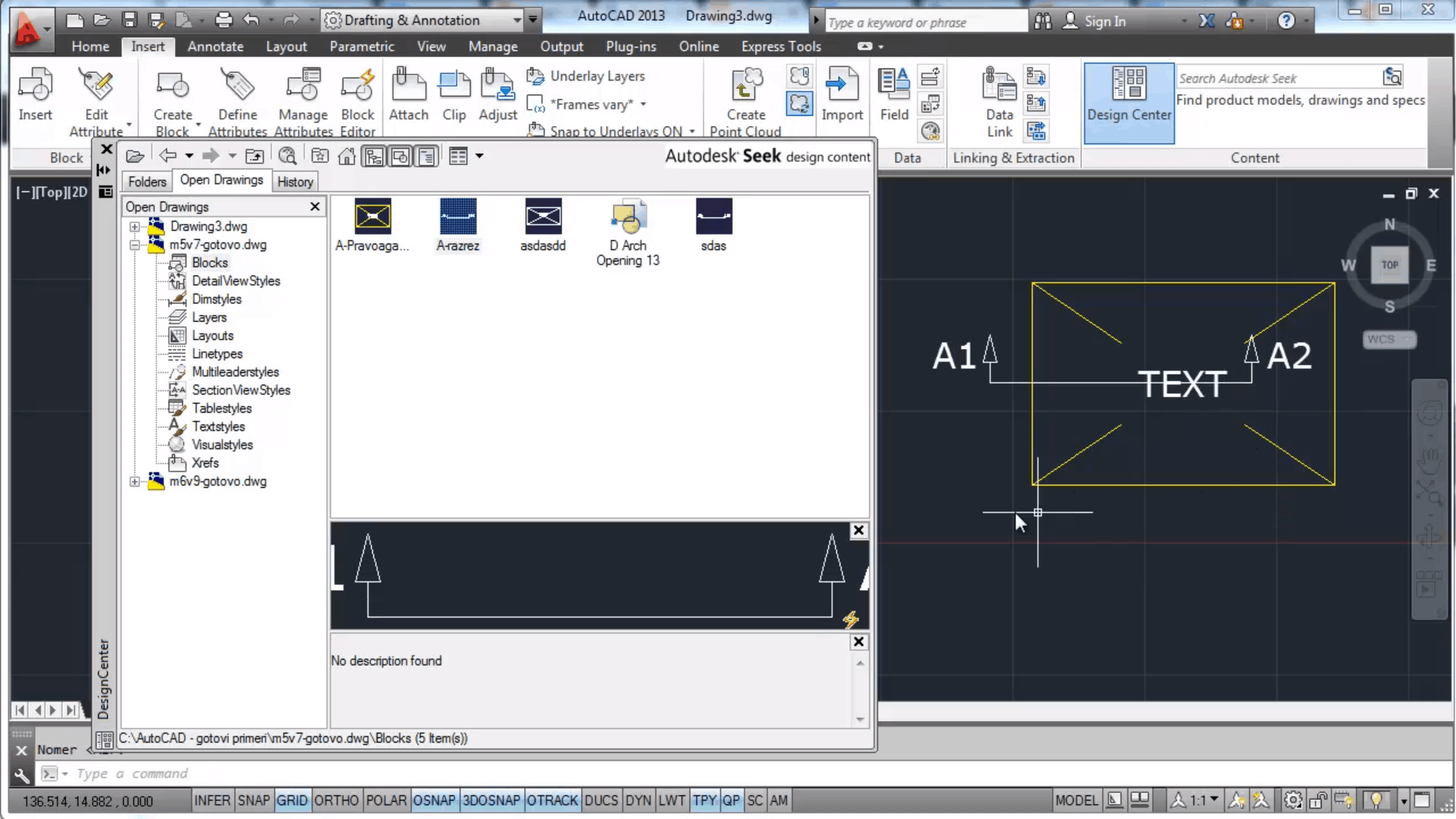The image size is (1456, 819).
Task: Open the Import tool
Action: pos(842,95)
